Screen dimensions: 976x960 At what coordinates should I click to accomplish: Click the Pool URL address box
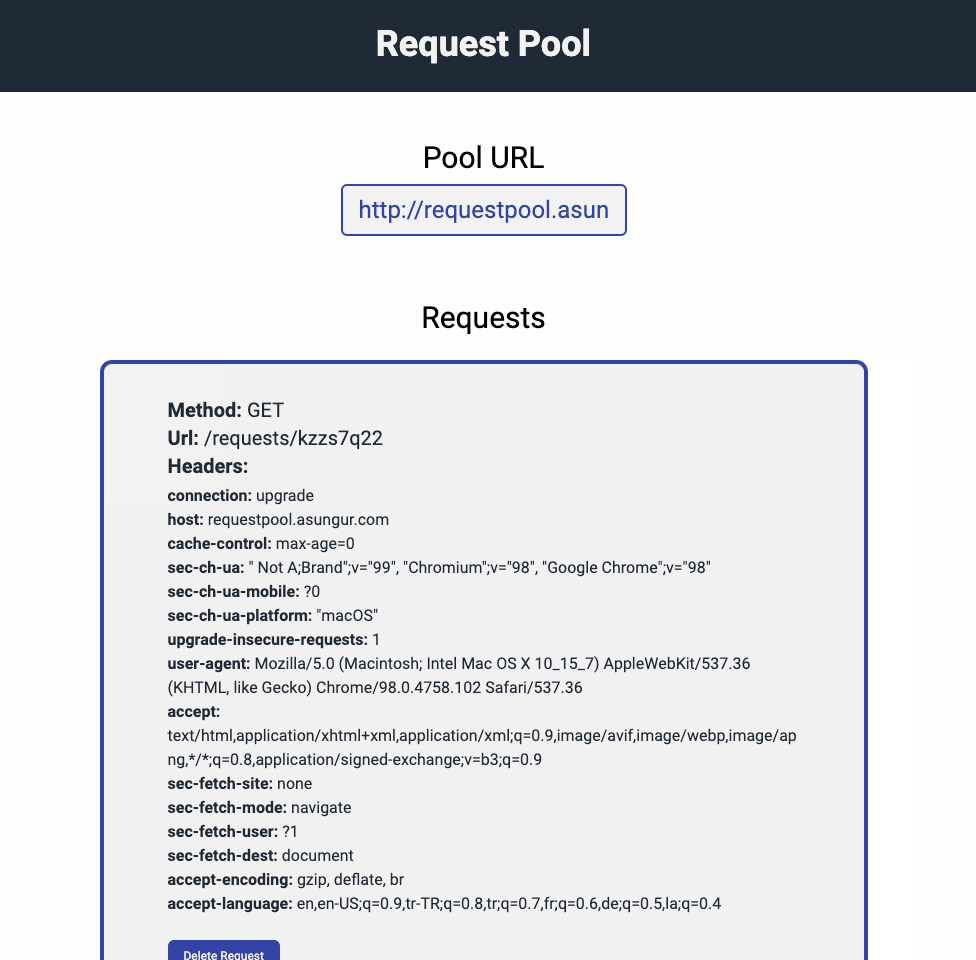click(x=484, y=210)
